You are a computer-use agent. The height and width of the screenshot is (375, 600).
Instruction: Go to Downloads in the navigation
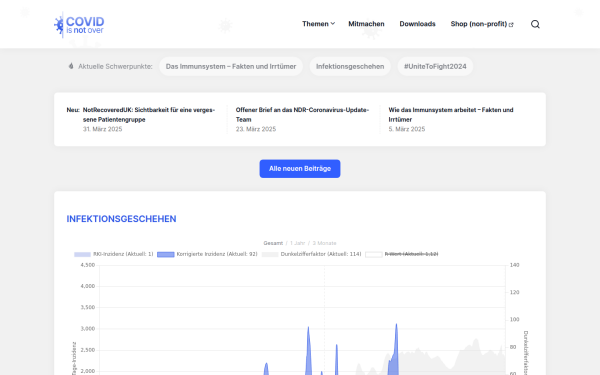point(417,24)
